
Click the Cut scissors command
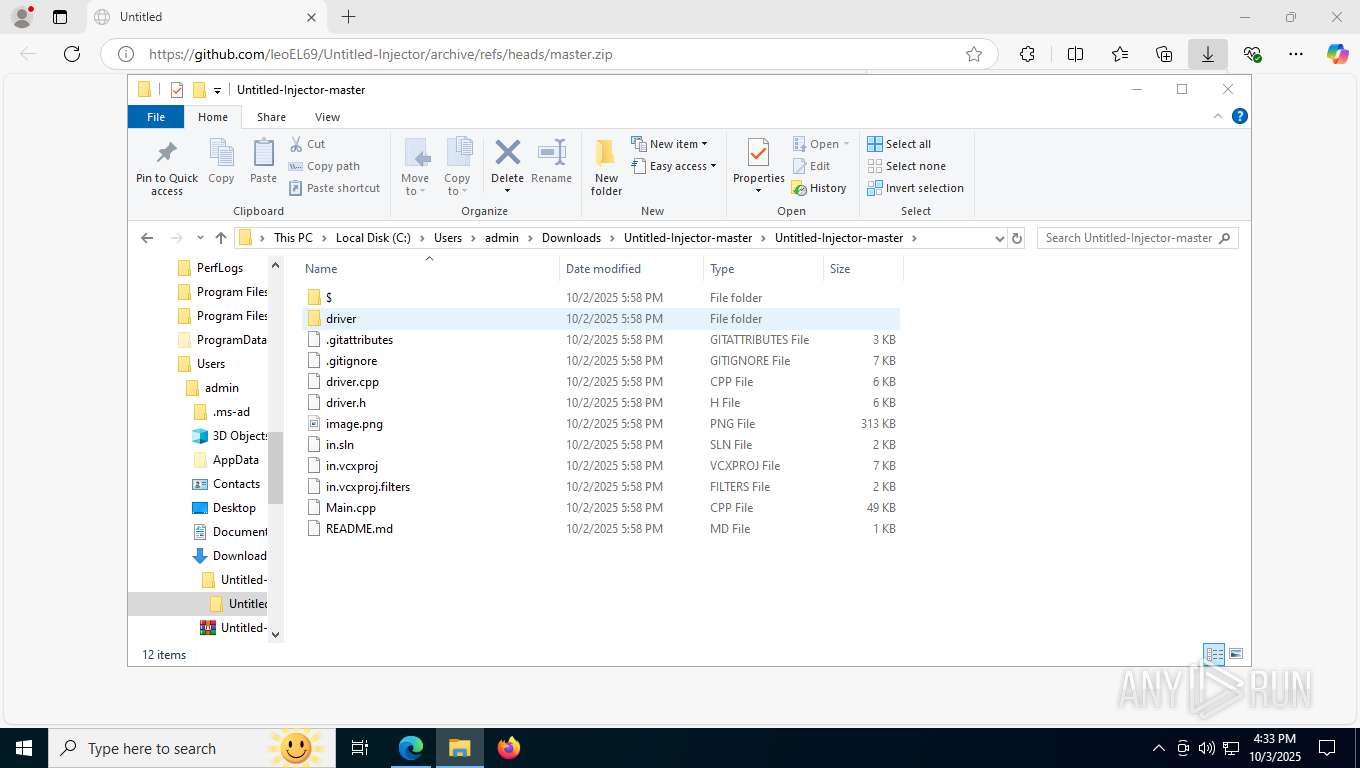point(307,144)
